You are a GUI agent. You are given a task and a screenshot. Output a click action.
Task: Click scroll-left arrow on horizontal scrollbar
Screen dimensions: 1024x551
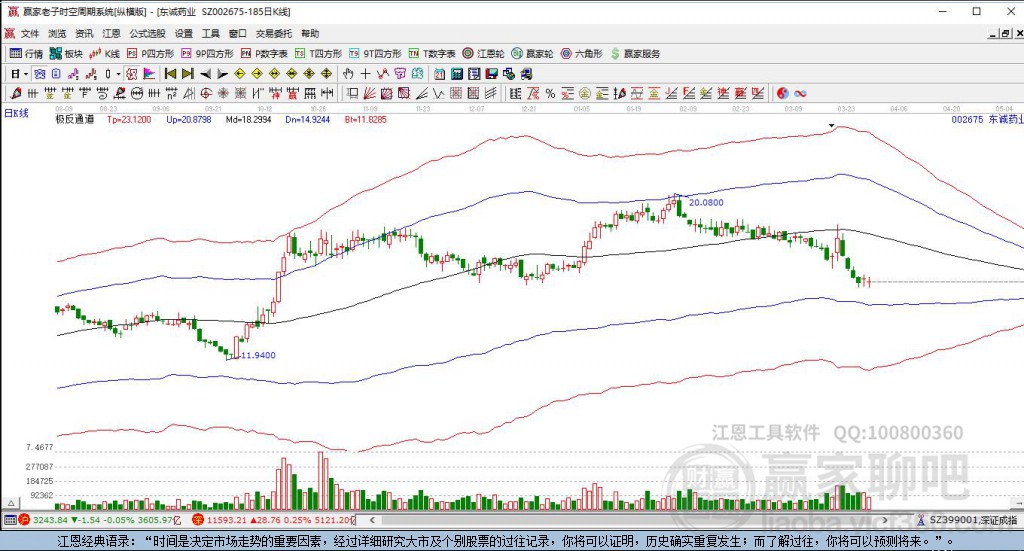[x=372, y=520]
